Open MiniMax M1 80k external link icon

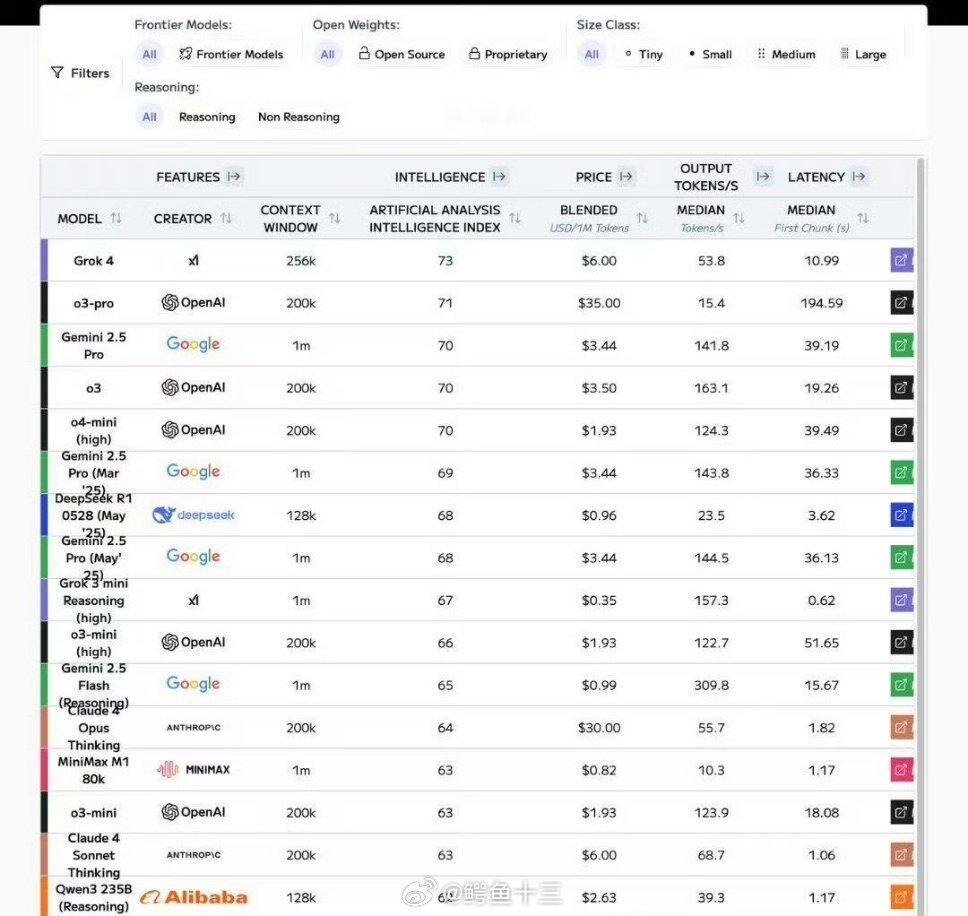(x=901, y=770)
